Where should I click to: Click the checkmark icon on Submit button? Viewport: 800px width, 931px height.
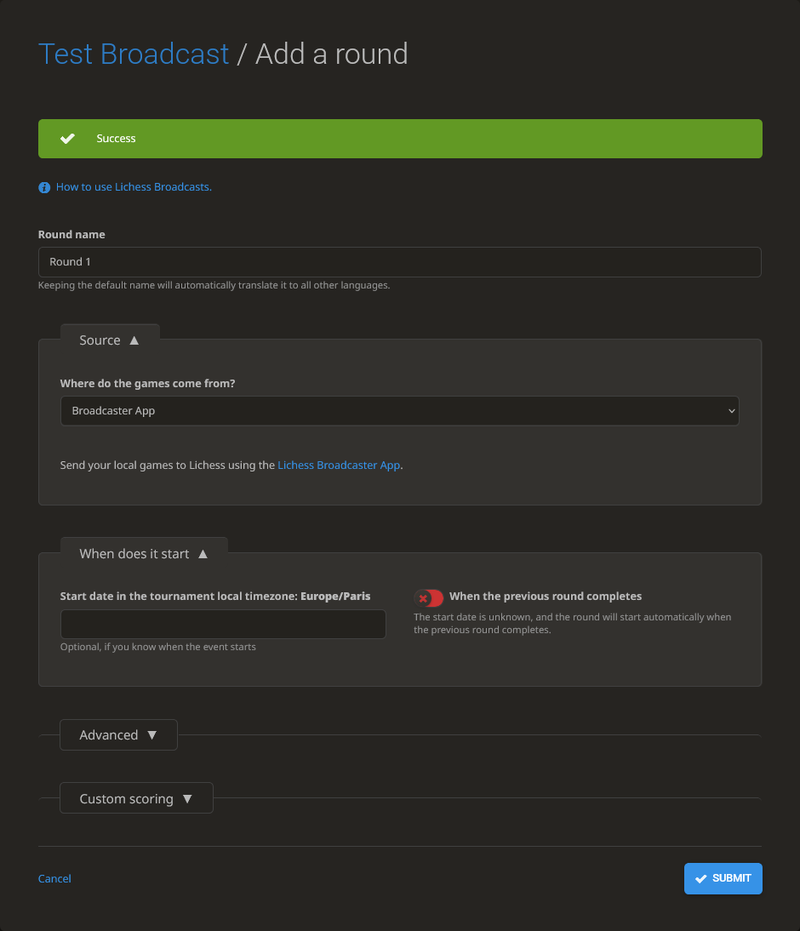(701, 879)
